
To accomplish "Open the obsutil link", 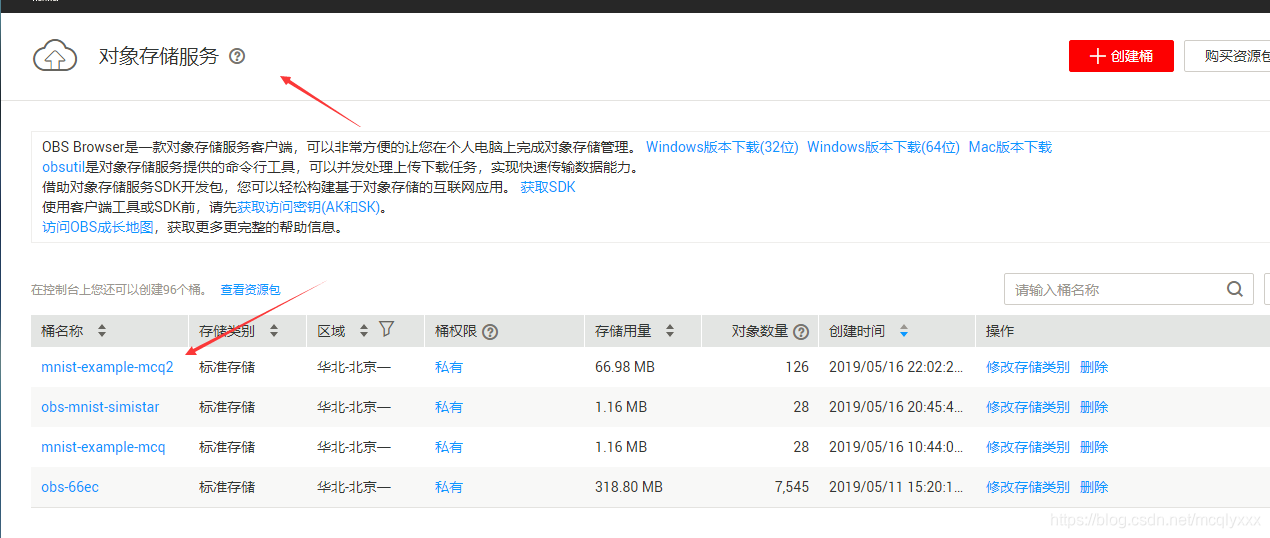I will (x=63, y=167).
